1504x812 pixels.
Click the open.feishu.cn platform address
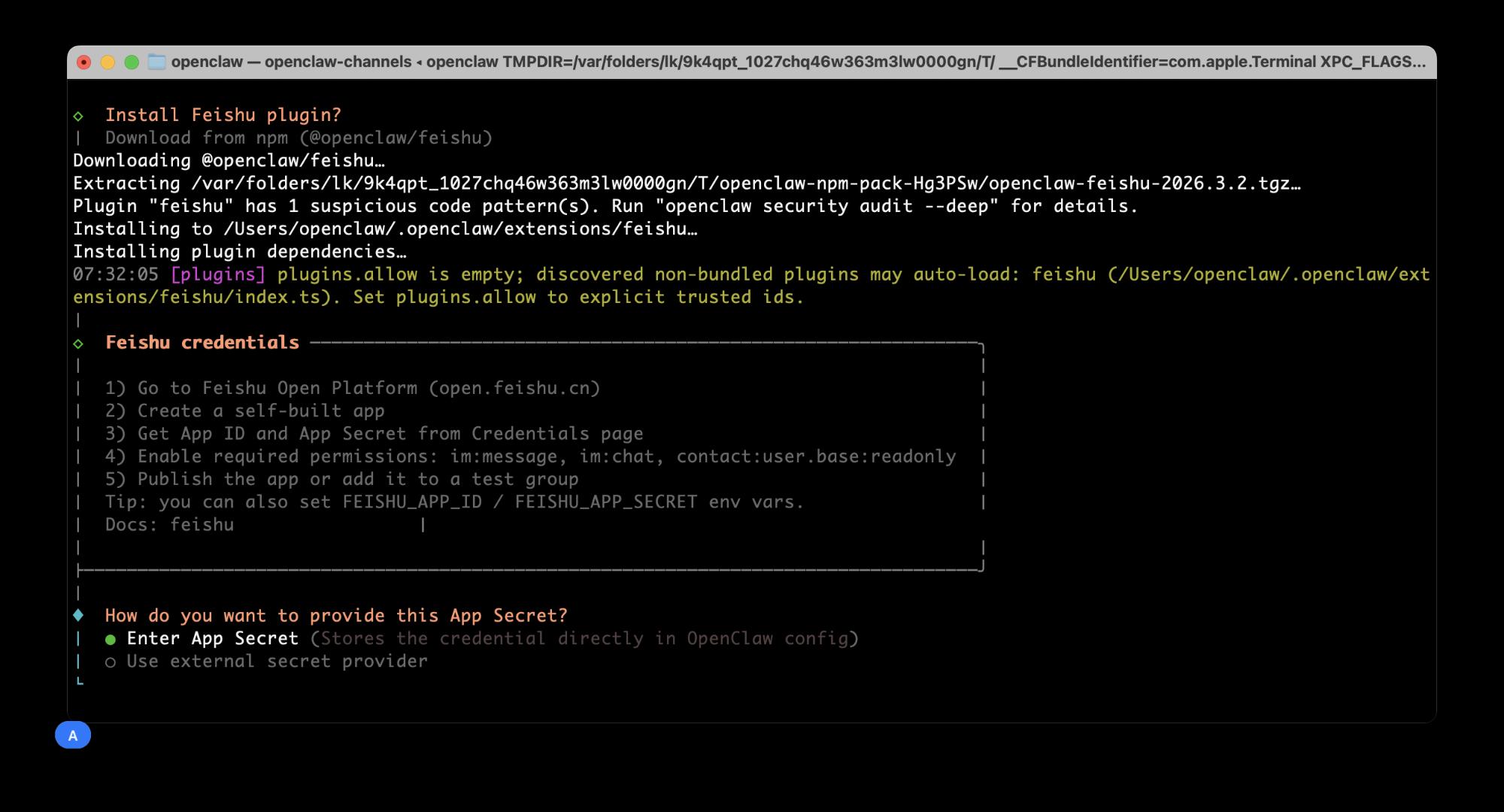tap(514, 388)
